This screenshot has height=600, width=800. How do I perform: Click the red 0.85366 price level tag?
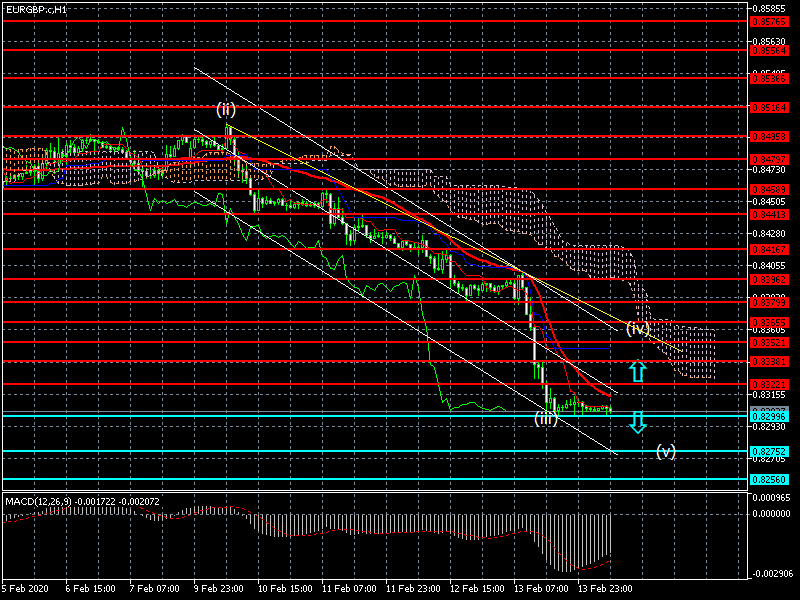coord(770,79)
